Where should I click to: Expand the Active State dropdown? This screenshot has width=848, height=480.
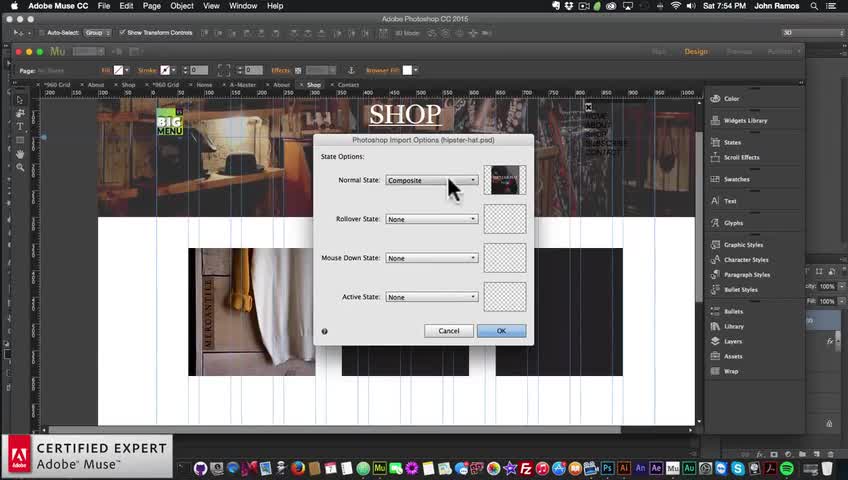pyautogui.click(x=432, y=297)
